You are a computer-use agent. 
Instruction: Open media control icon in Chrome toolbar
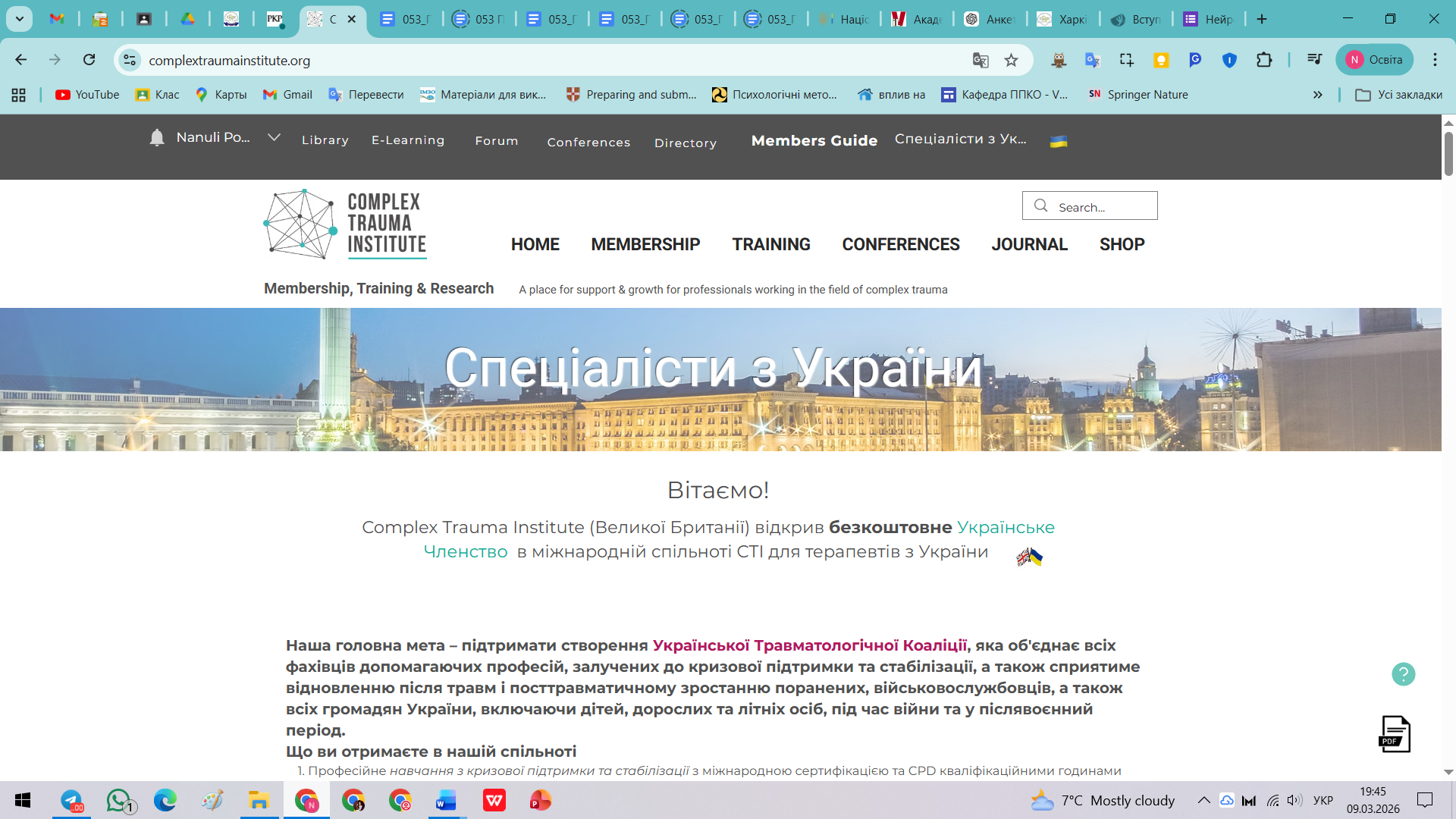[1315, 60]
